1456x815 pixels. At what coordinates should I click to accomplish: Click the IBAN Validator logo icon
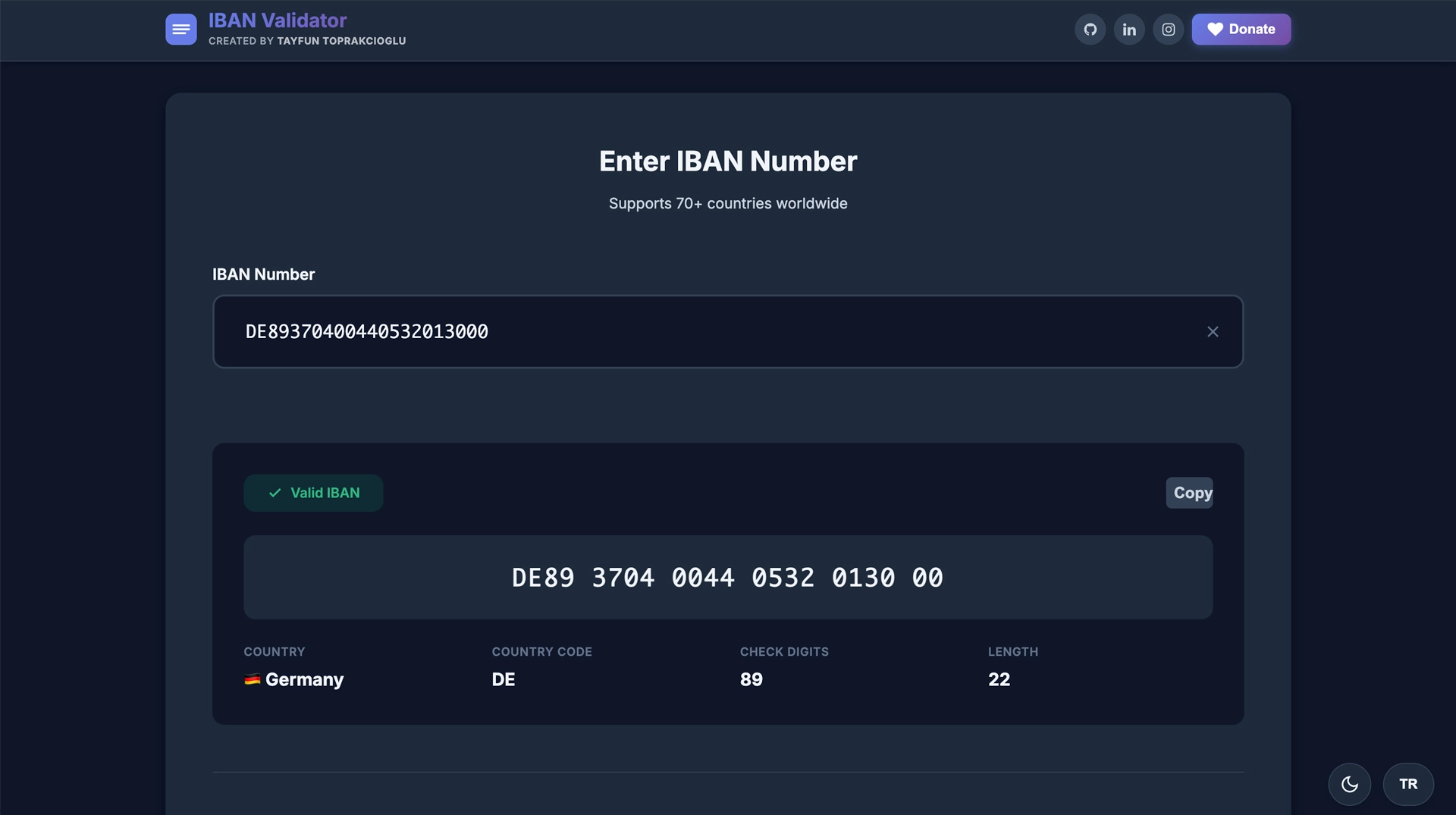point(180,30)
